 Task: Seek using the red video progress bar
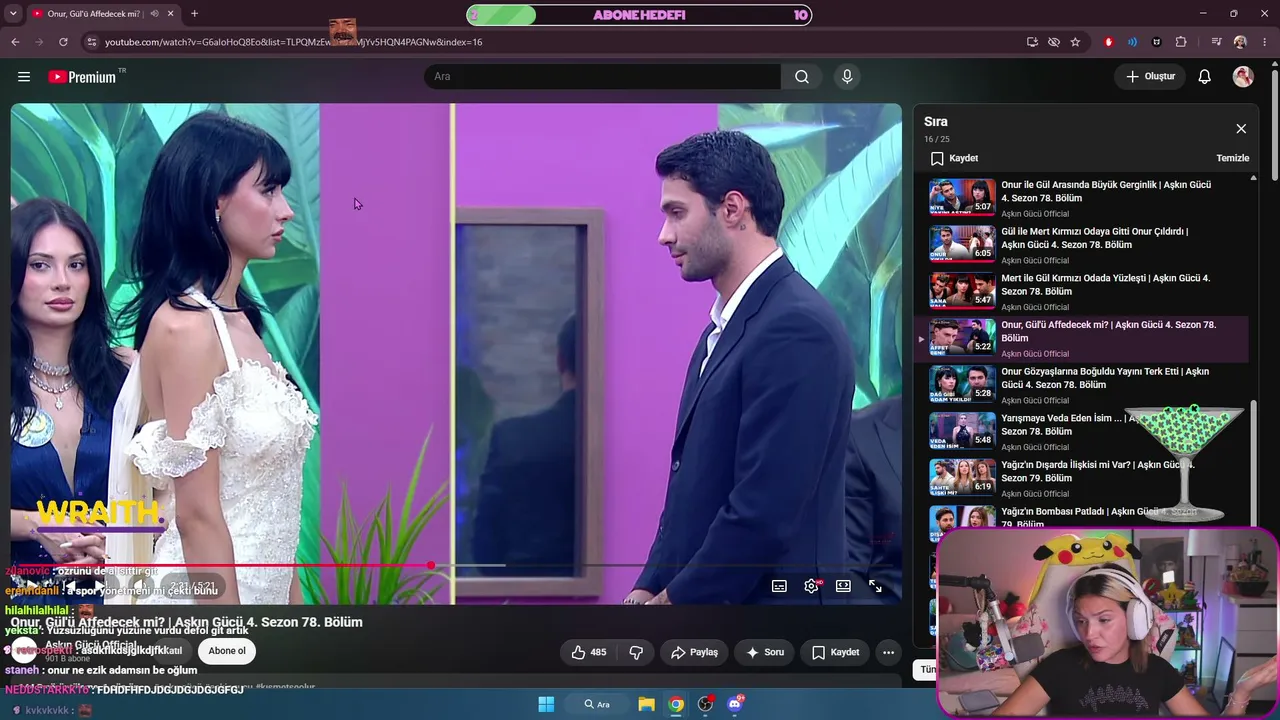456,566
